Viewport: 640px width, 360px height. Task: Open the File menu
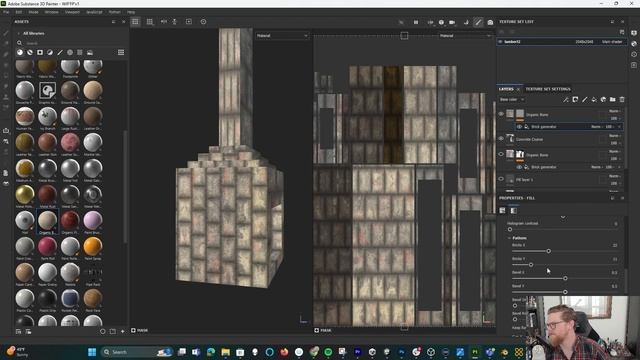(x=6, y=12)
